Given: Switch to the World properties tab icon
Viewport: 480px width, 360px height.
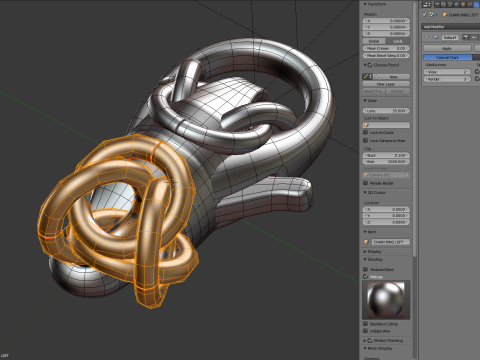Looking at the screenshot, I should (x=456, y=5).
